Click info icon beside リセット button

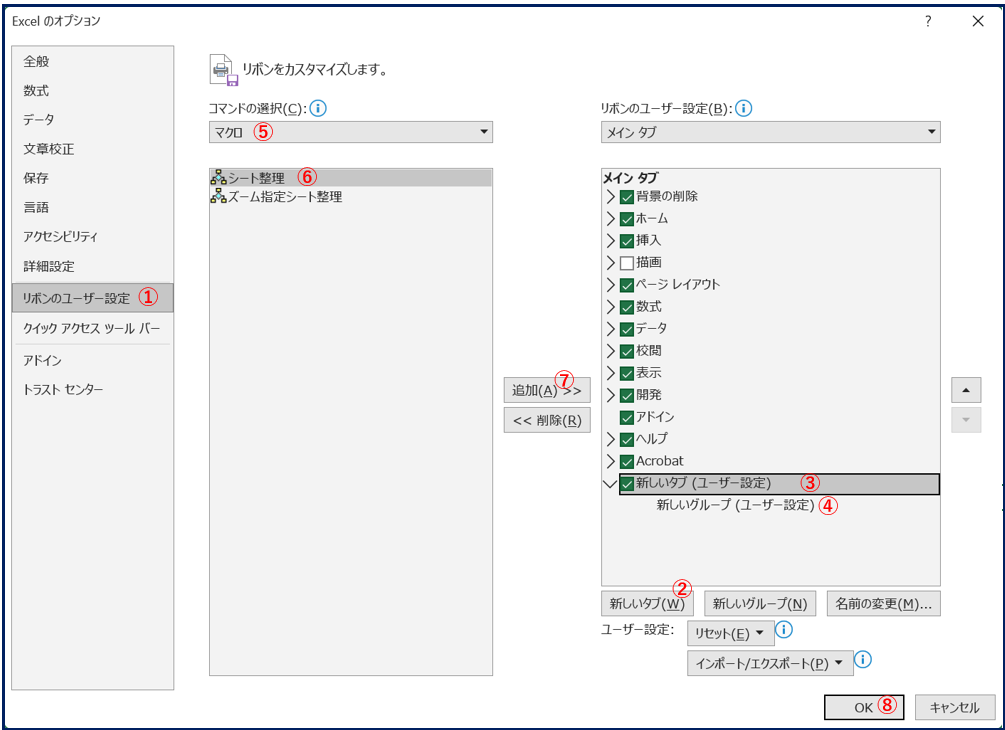click(x=784, y=630)
